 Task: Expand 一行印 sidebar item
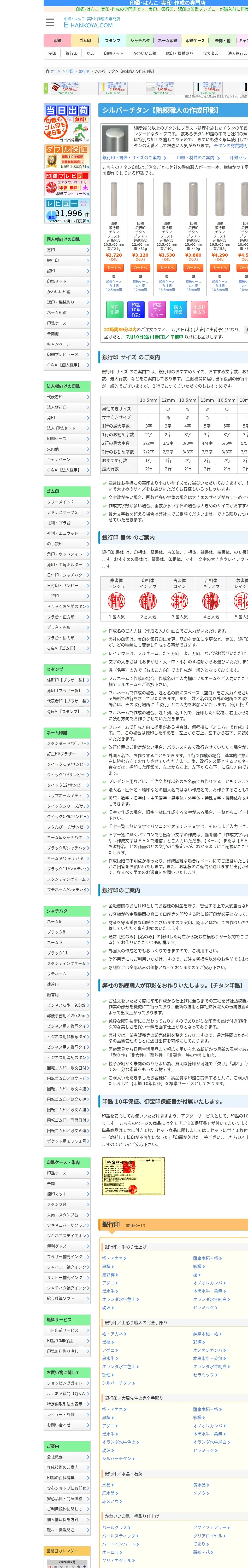[67, 596]
